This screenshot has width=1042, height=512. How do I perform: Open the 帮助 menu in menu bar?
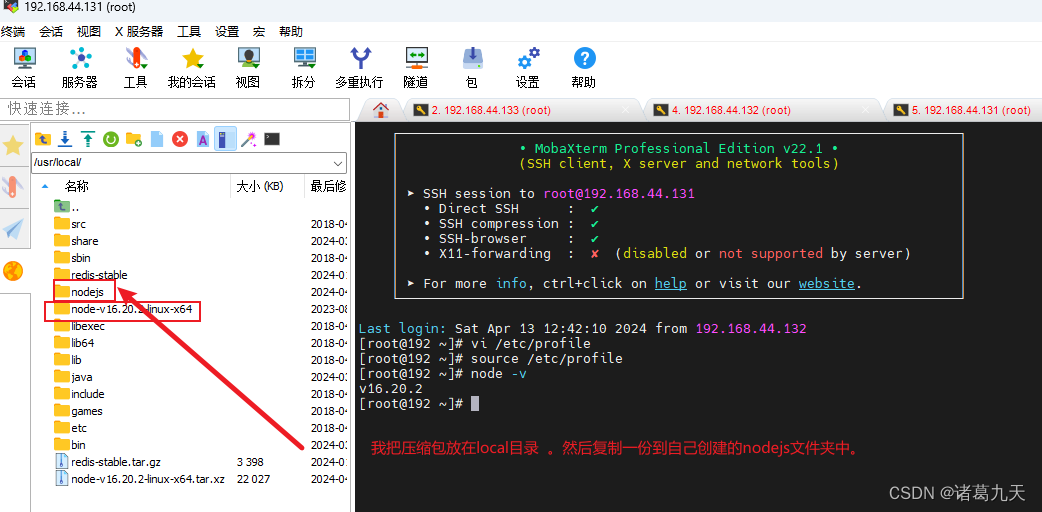pos(290,31)
